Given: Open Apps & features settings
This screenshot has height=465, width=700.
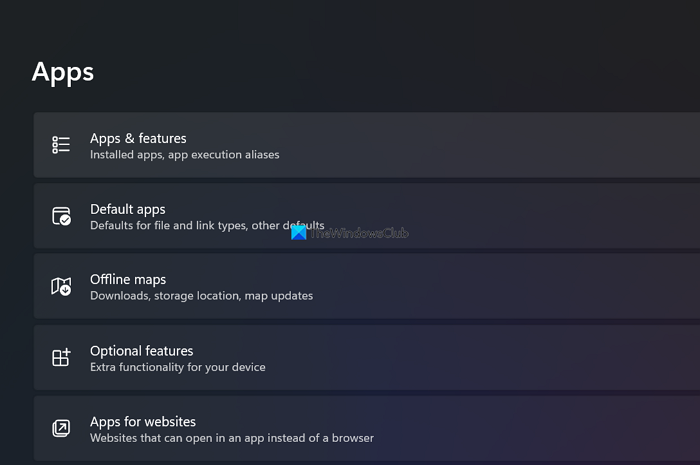Looking at the screenshot, I should tap(138, 138).
